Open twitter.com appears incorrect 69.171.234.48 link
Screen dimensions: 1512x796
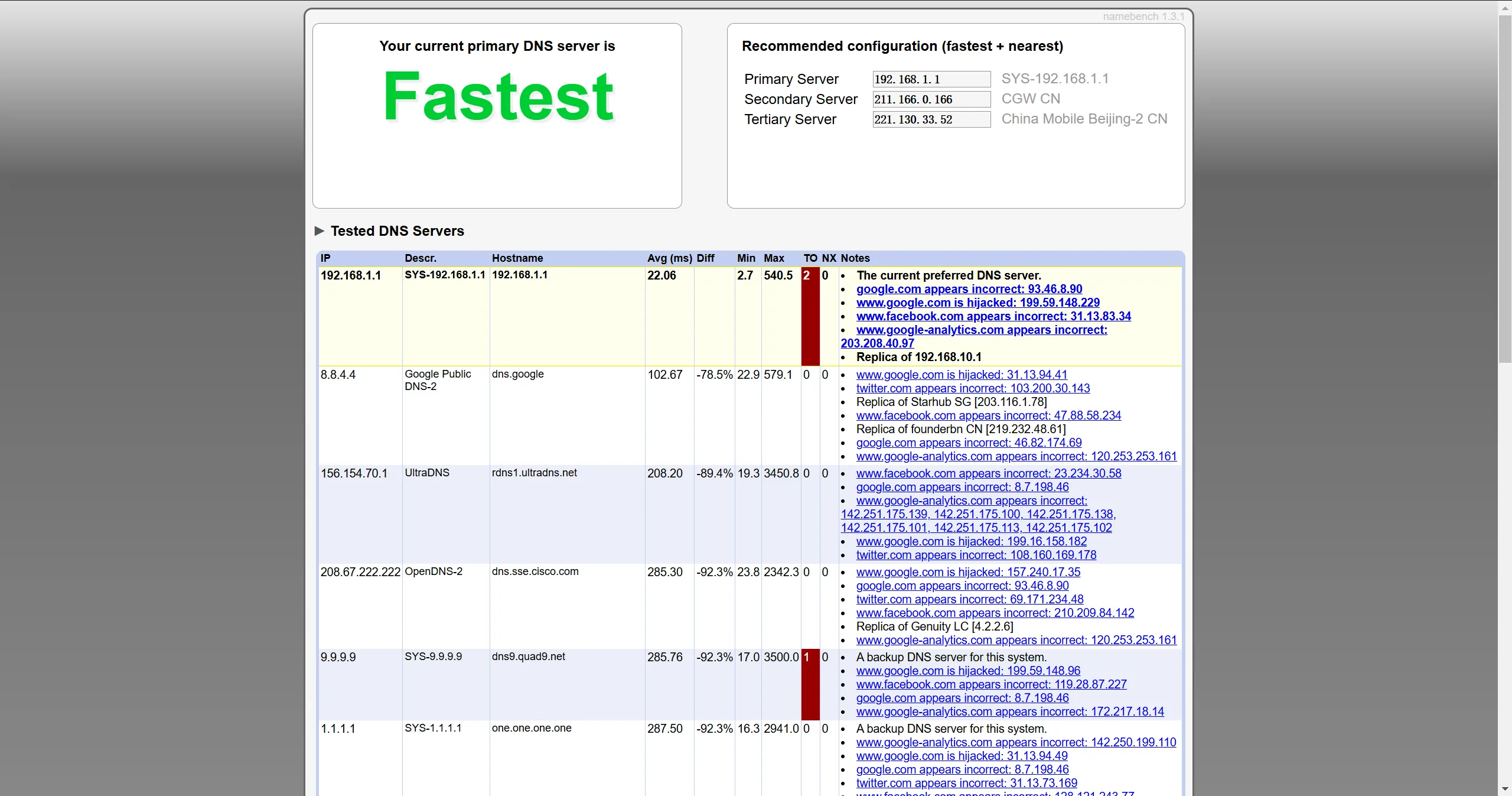(x=970, y=599)
